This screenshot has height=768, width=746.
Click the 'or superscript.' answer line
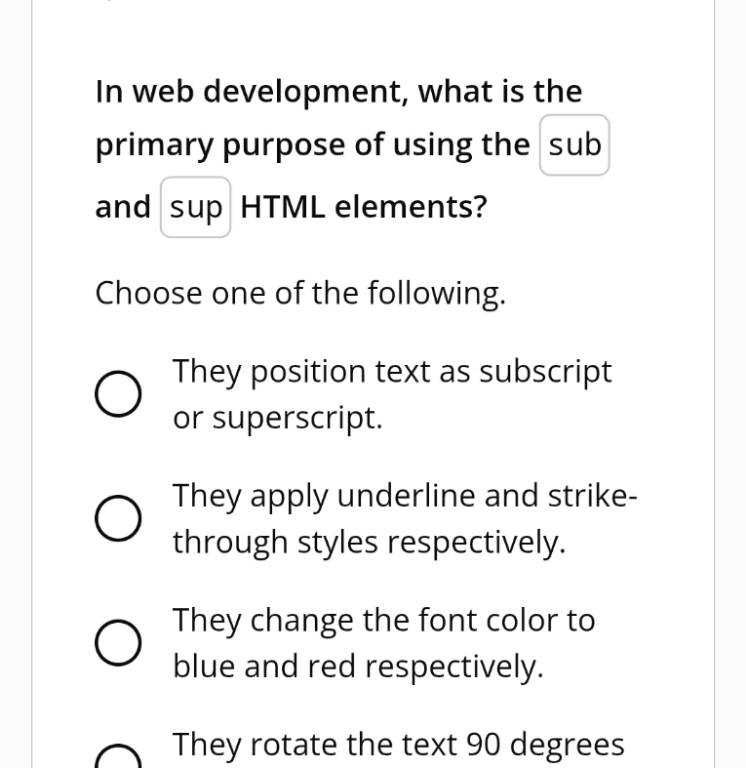tap(278, 419)
